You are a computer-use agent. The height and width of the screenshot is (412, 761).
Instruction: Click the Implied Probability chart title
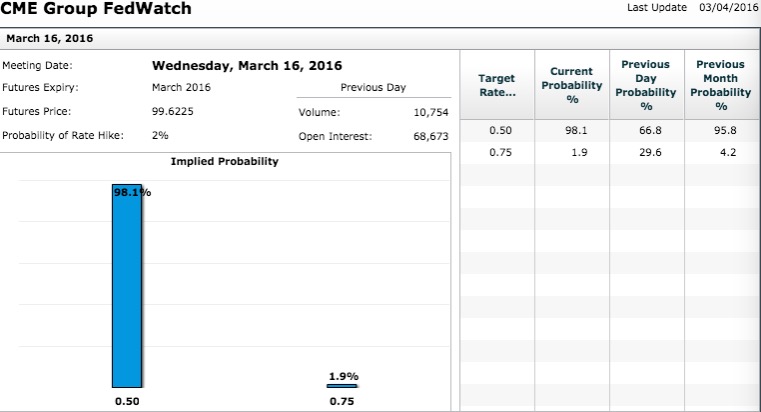coord(225,162)
